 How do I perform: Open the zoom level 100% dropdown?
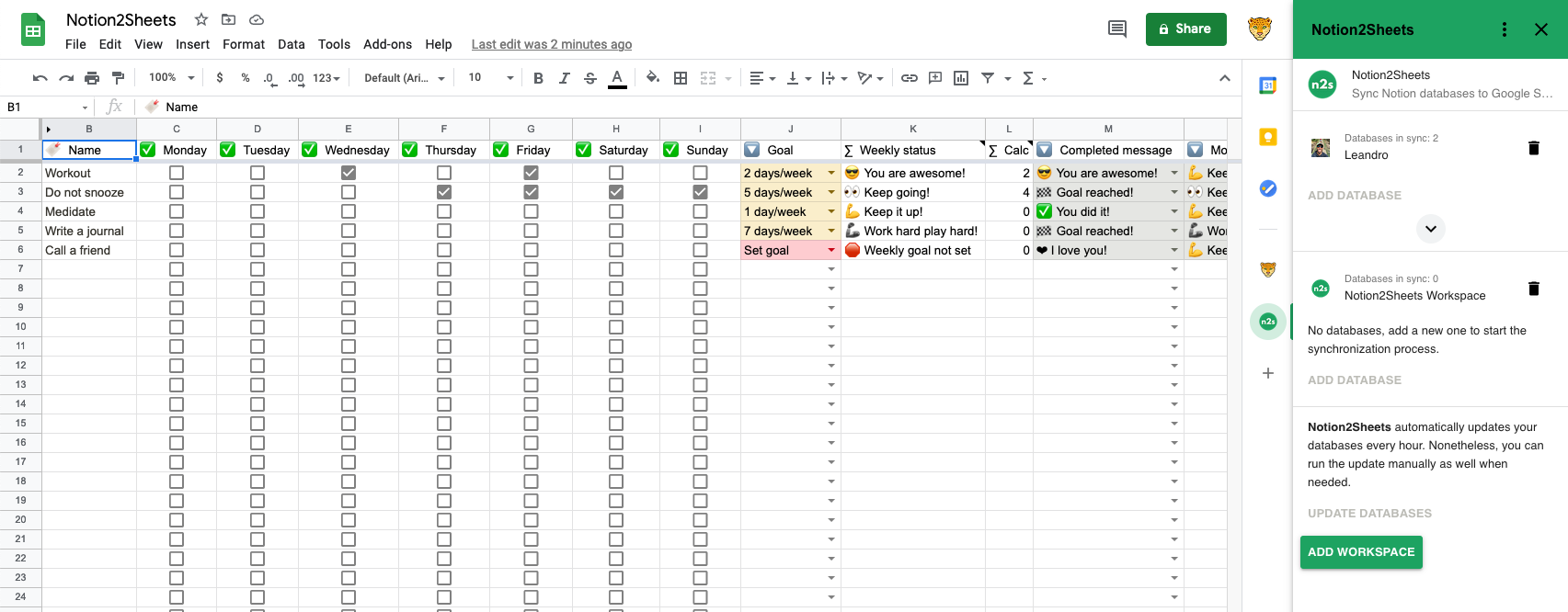coord(172,78)
